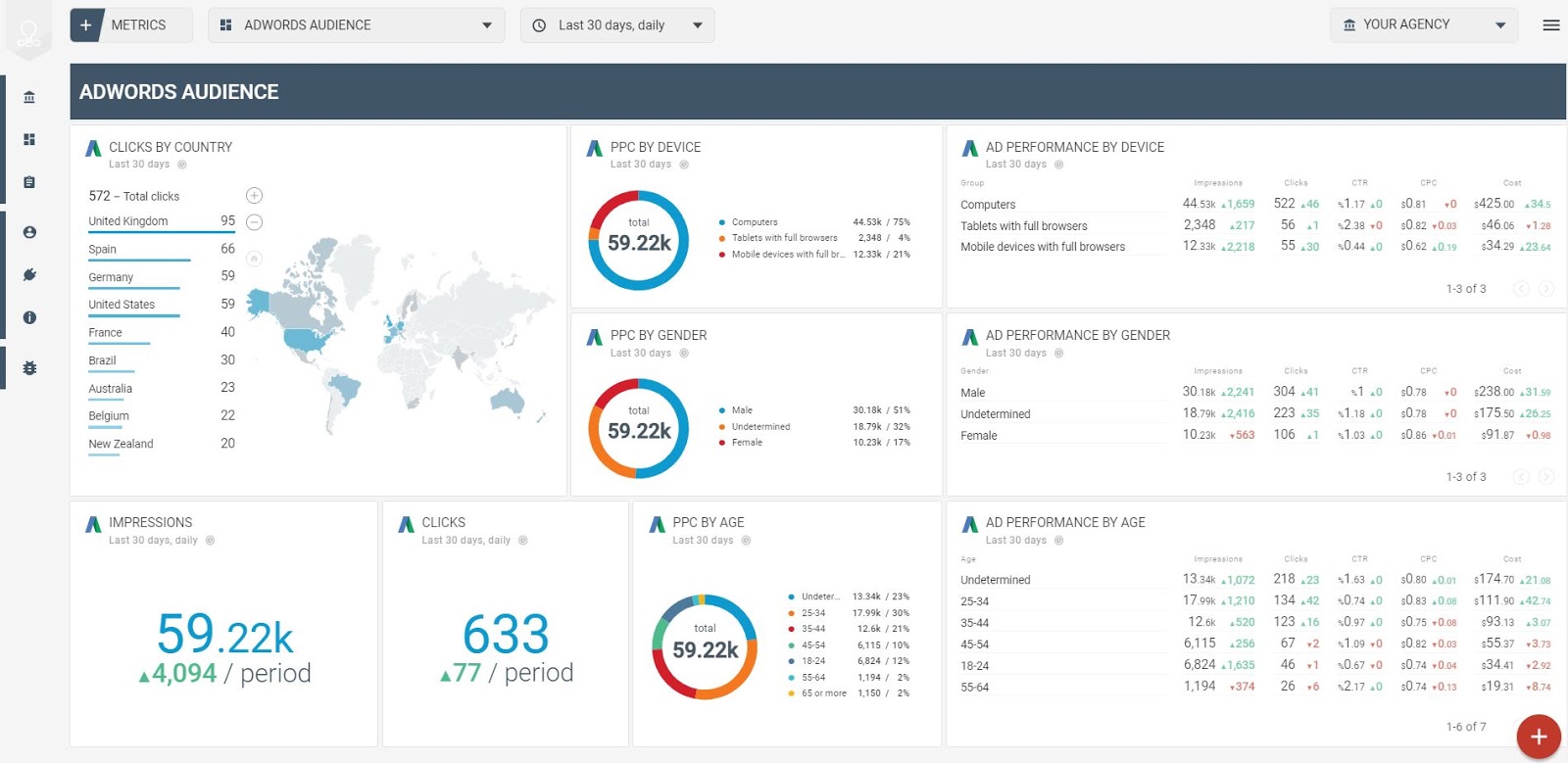This screenshot has height=763, width=1568.
Task: Toggle the Computers legend item in PPC by Device
Action: click(x=755, y=222)
